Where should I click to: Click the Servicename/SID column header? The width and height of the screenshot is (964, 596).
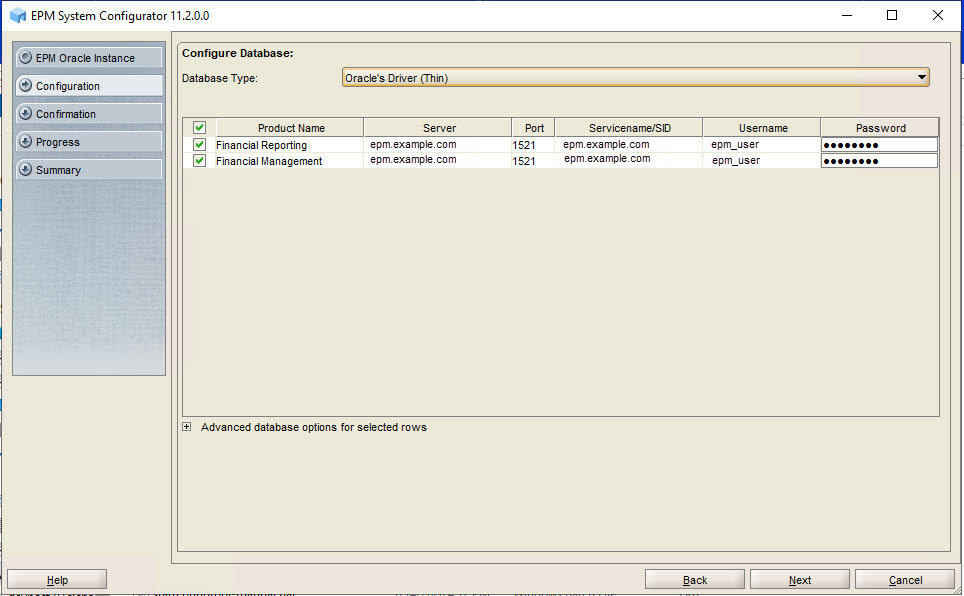pyautogui.click(x=629, y=128)
